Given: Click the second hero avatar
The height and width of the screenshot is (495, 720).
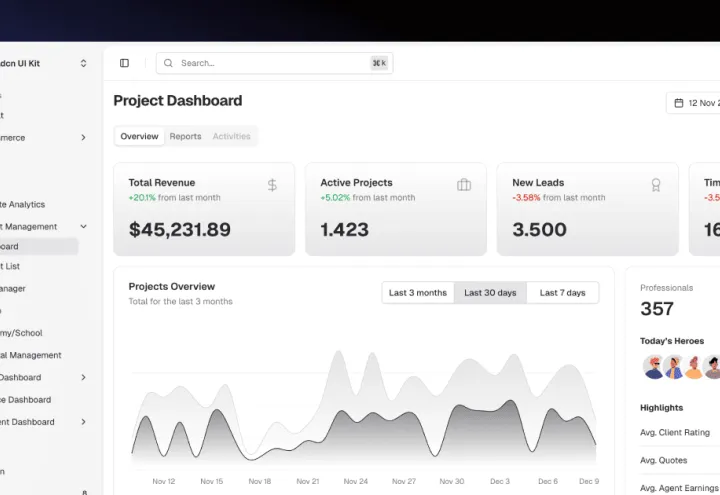Looking at the screenshot, I should coord(675,367).
